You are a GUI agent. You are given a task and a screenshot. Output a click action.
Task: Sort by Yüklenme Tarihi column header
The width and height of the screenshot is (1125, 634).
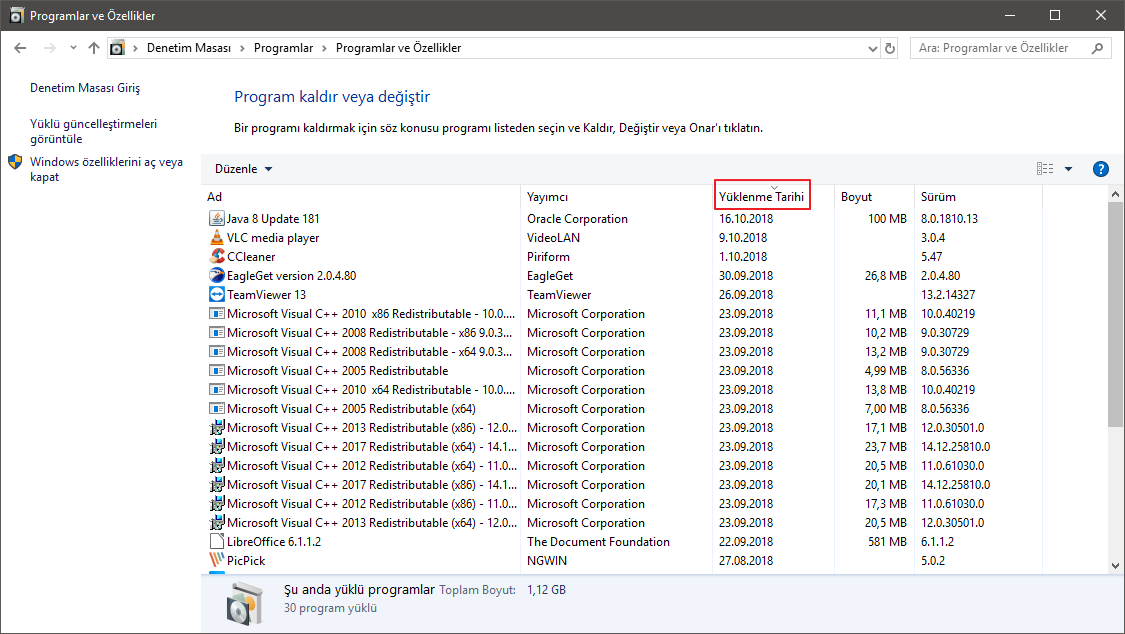(761, 197)
